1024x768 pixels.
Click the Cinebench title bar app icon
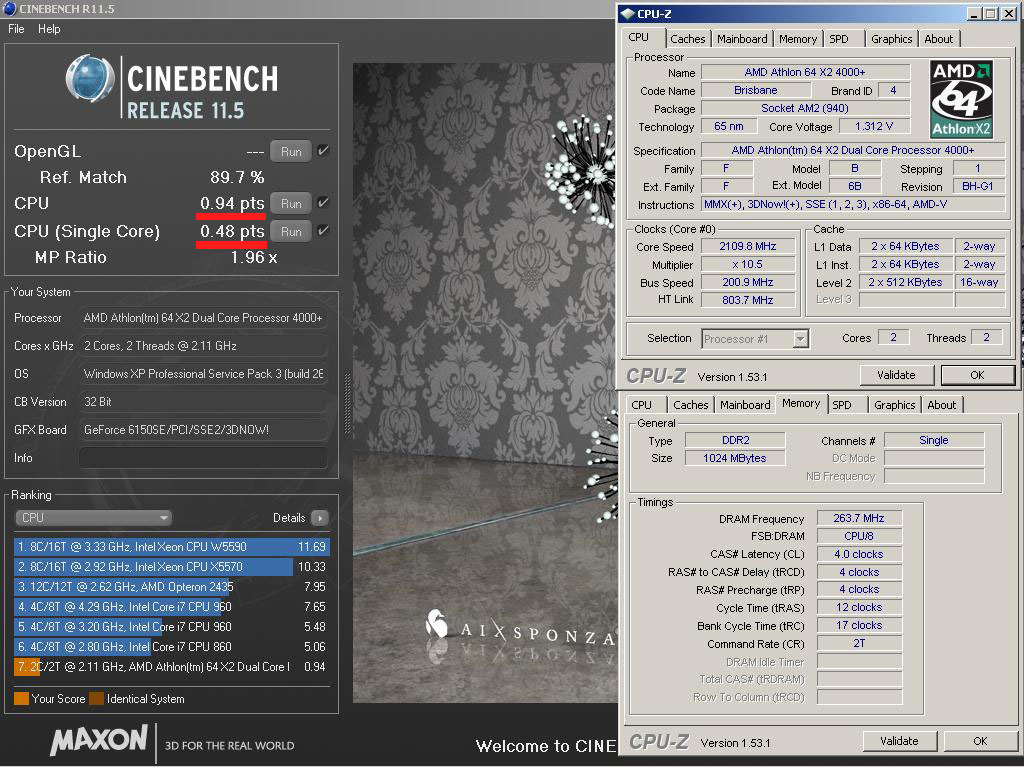pyautogui.click(x=10, y=8)
